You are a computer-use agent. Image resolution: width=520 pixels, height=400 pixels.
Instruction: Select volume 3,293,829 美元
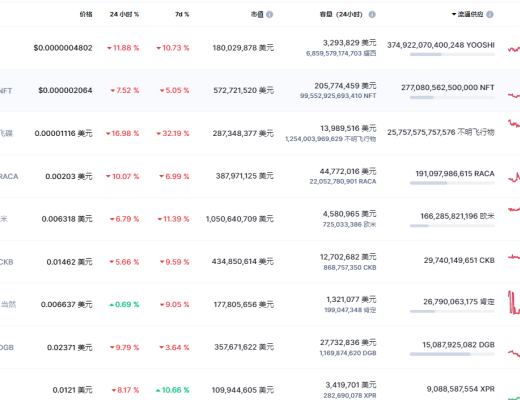point(349,43)
